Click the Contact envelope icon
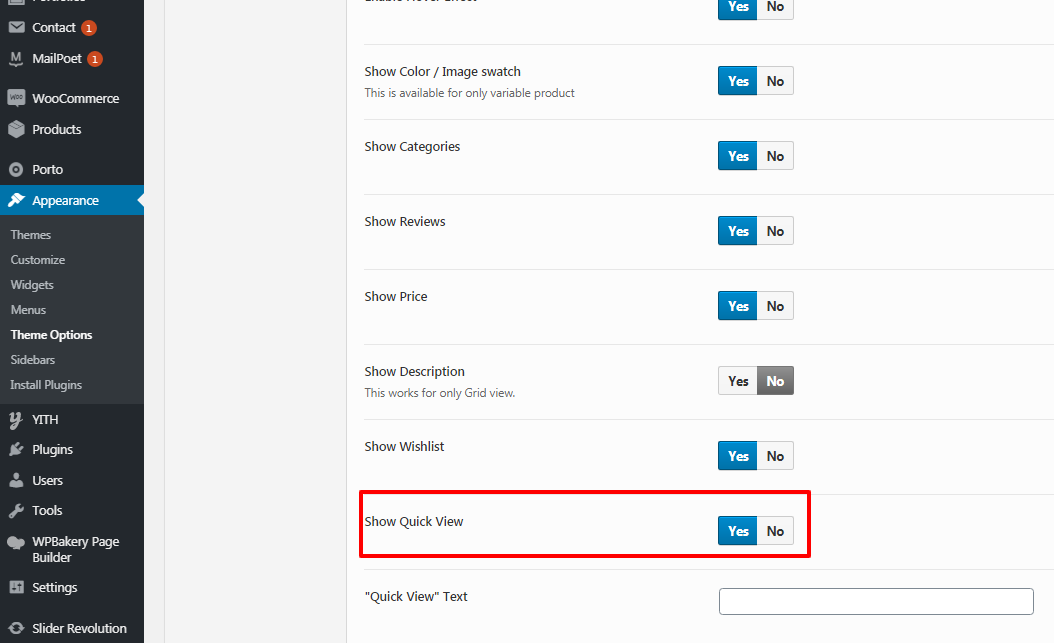 coord(16,28)
